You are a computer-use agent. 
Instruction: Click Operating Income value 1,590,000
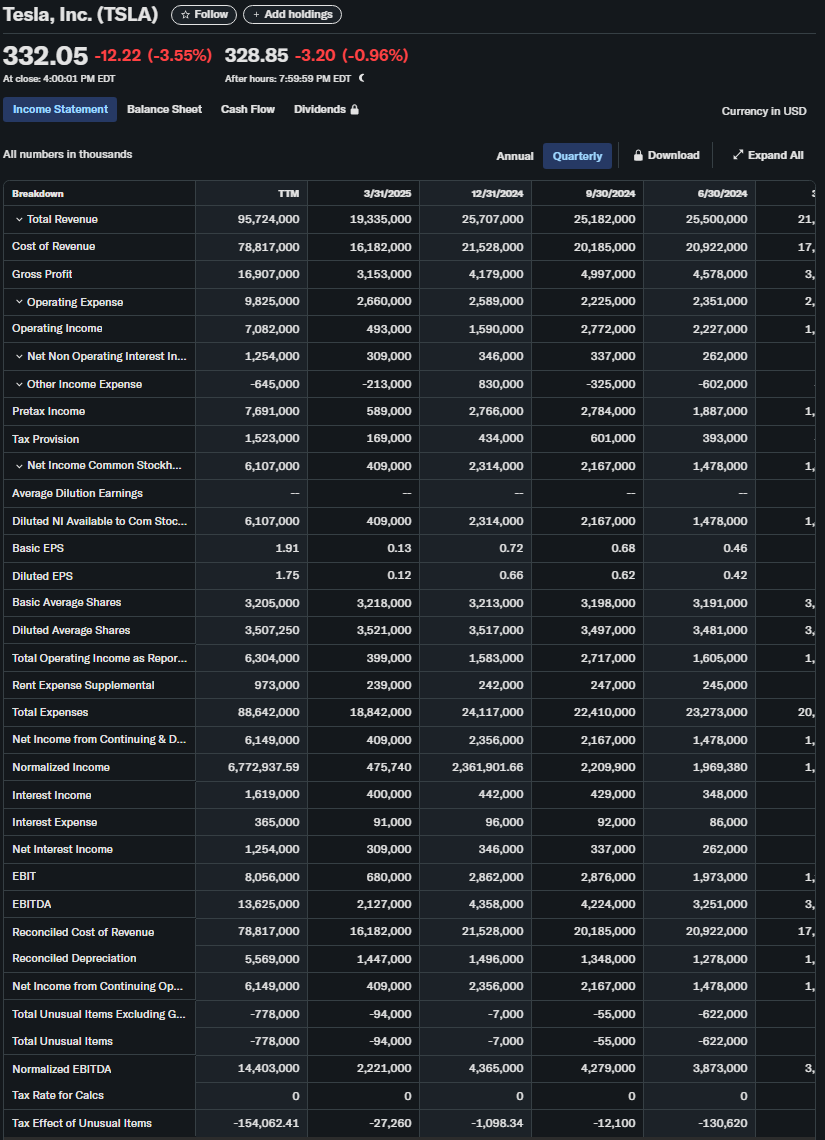[496, 329]
